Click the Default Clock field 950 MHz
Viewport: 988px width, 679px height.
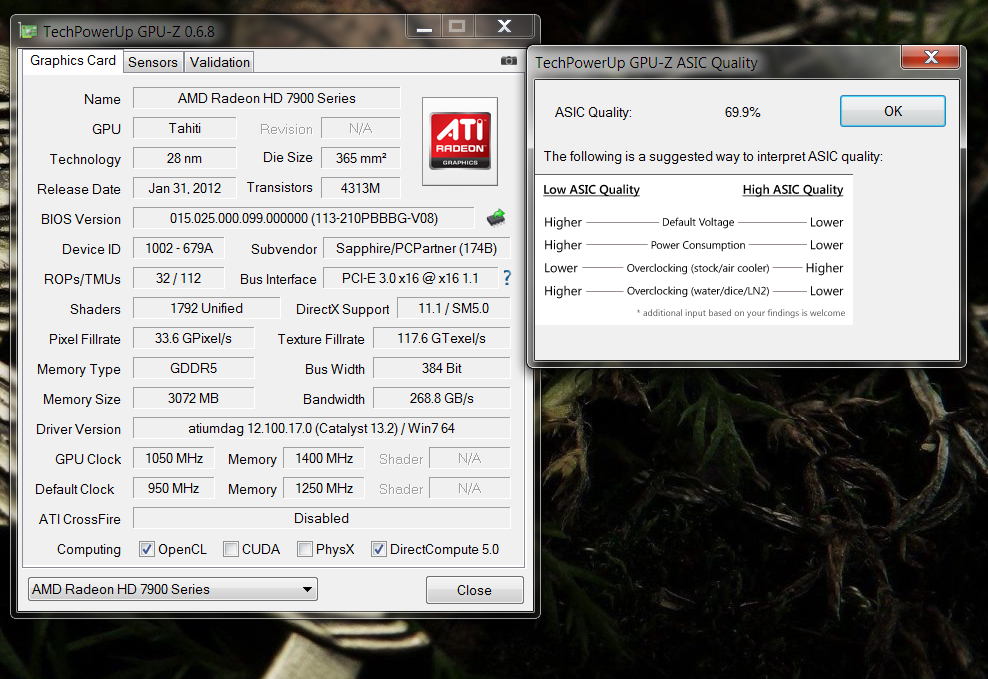(x=174, y=489)
